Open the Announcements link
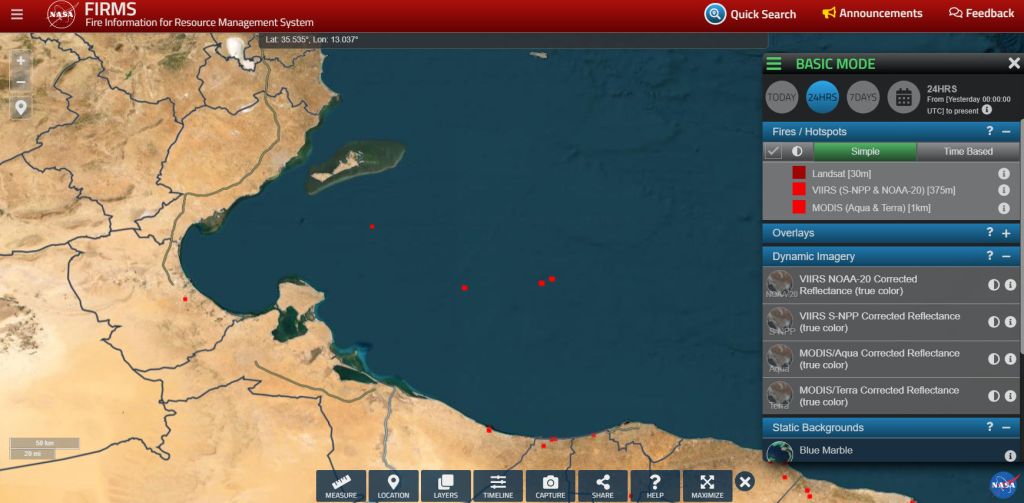The width and height of the screenshot is (1024, 503). [871, 14]
